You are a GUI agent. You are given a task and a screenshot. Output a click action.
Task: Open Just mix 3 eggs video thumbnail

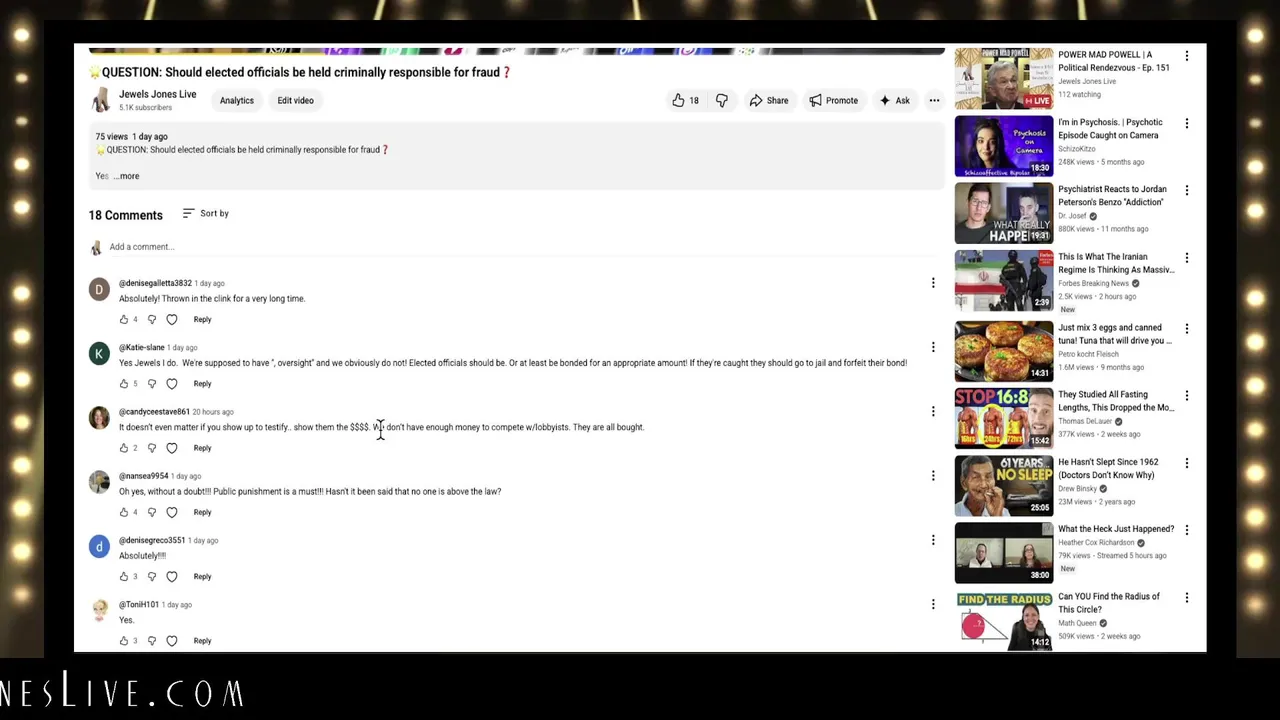click(x=1003, y=350)
